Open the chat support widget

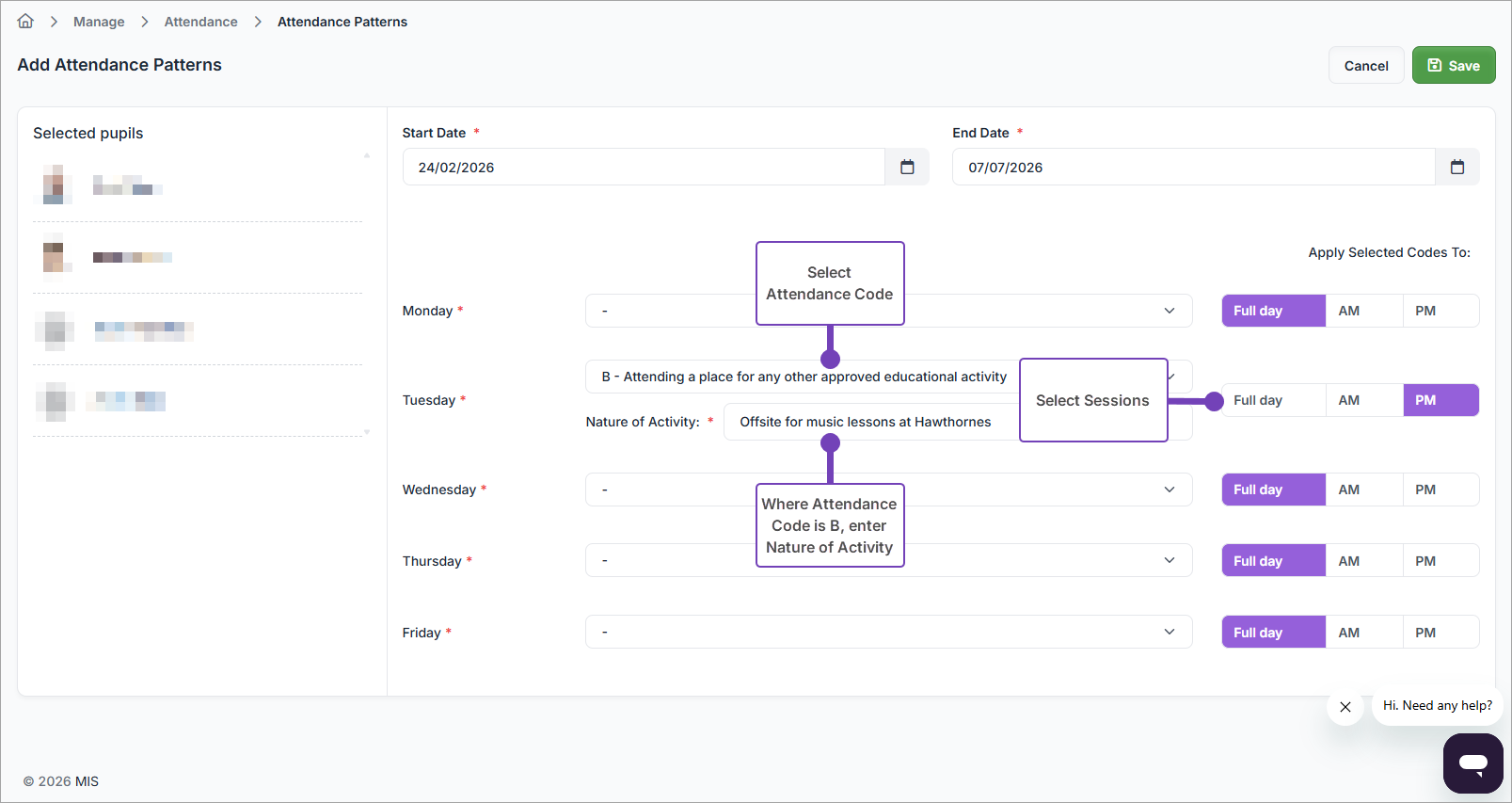click(x=1472, y=763)
